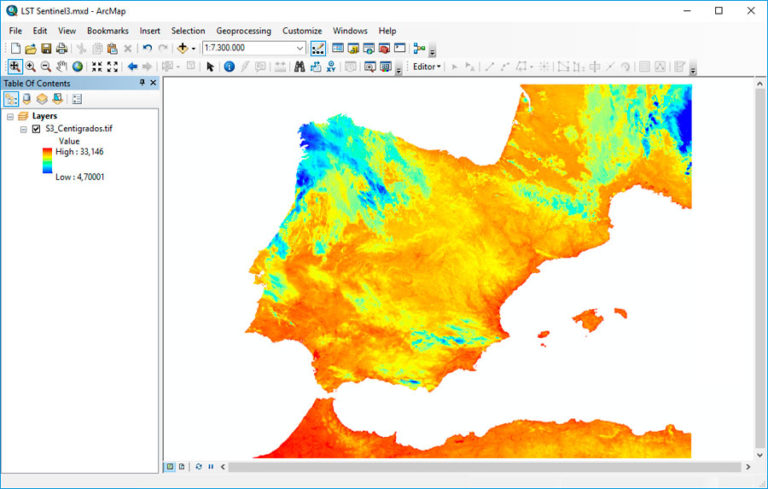Click Fixed Zoom Out arrows
768x489 pixels.
click(x=113, y=67)
